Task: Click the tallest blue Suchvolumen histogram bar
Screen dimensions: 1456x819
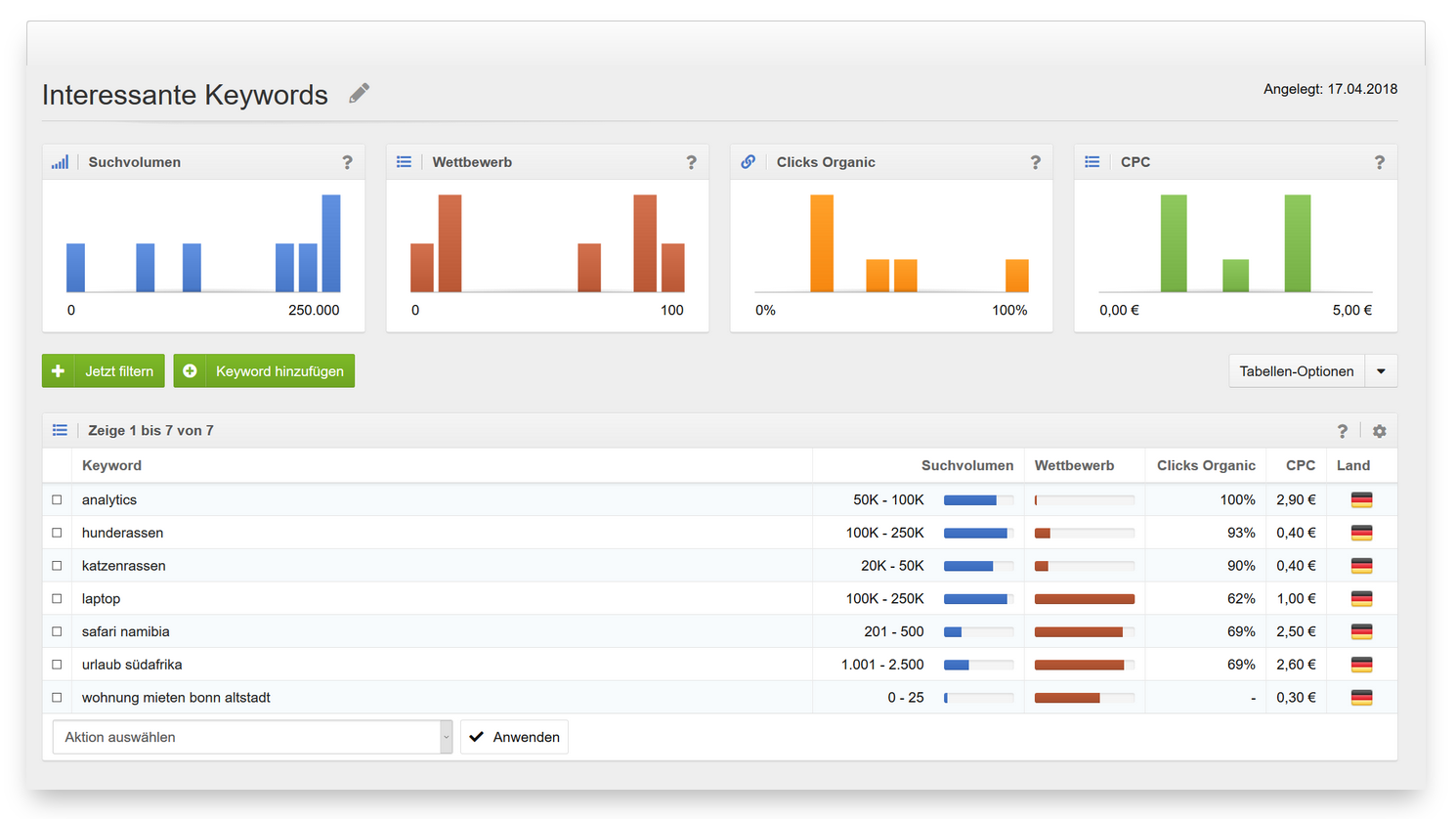Action: tap(331, 243)
